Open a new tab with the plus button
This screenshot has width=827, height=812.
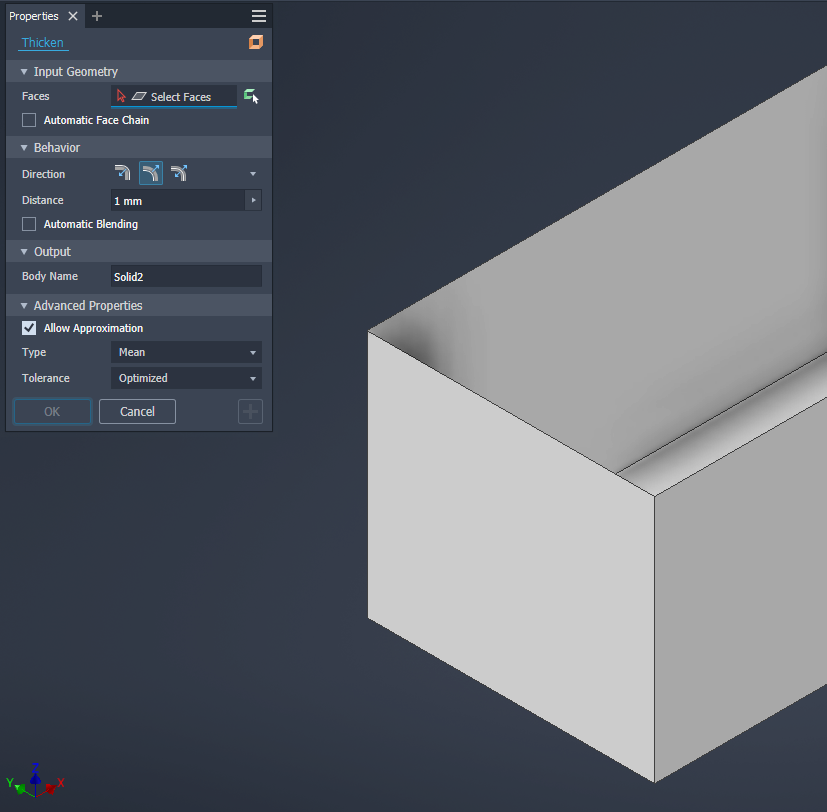[95, 15]
